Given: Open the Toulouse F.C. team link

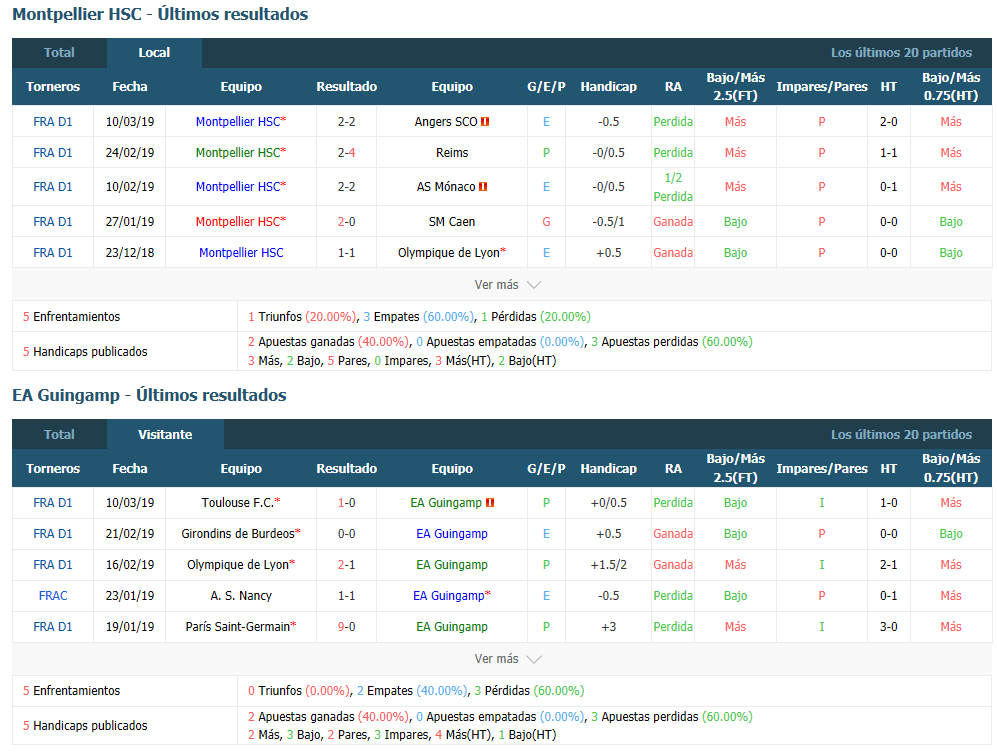Looking at the screenshot, I should [x=238, y=502].
